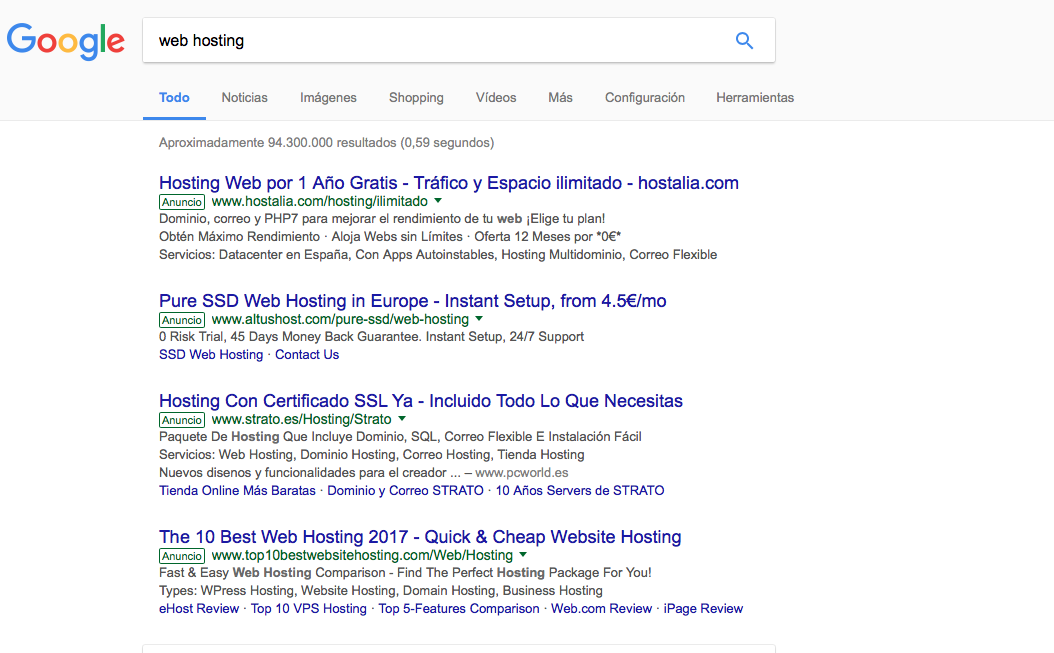Open the Más dropdown menu
Screen dimensions: 1054x653
tap(559, 97)
